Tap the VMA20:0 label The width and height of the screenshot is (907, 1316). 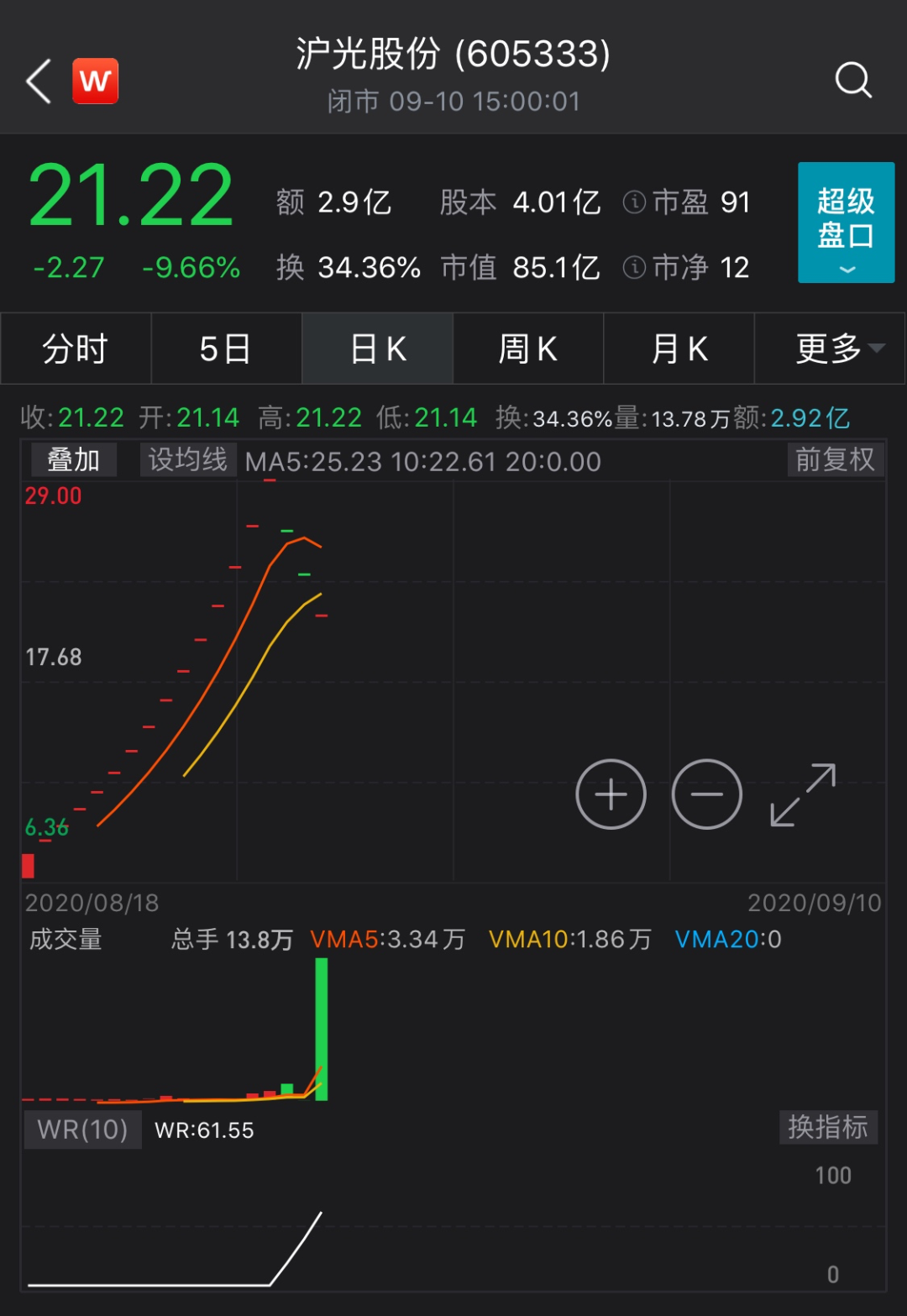pyautogui.click(x=728, y=939)
